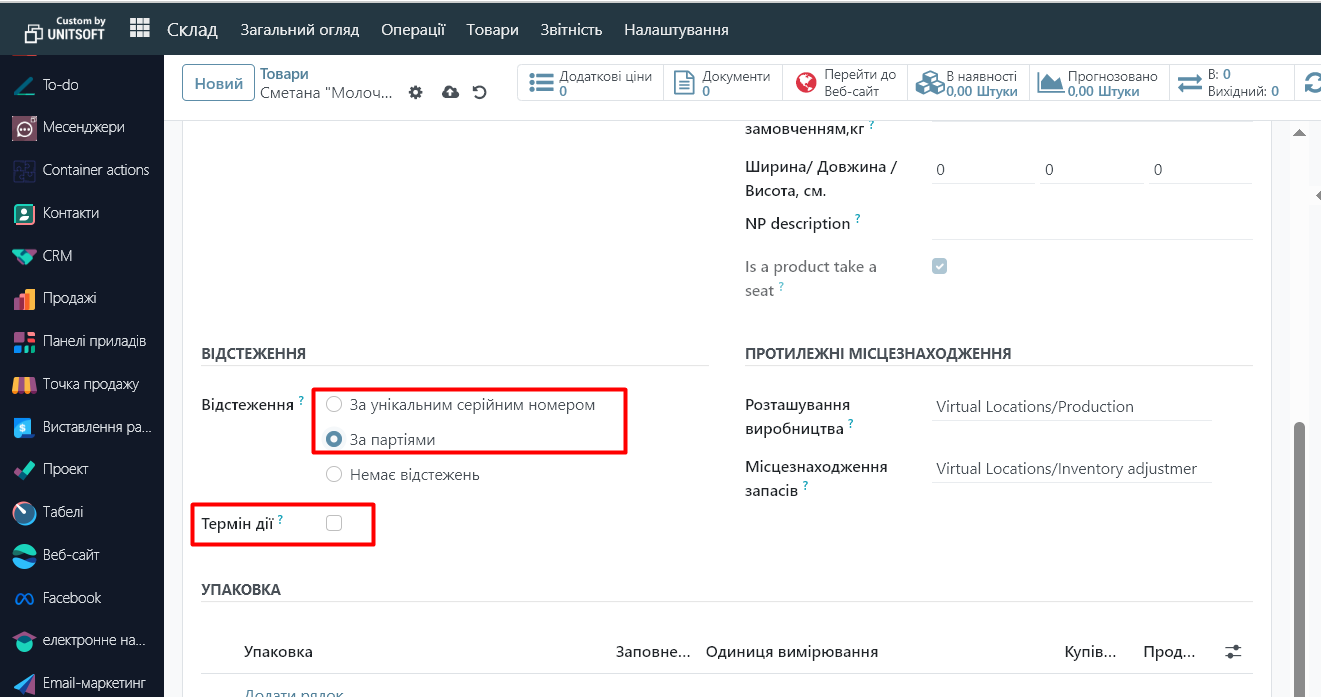This screenshot has width=1321, height=697.
Task: Open the Операції menu
Action: pyautogui.click(x=413, y=30)
